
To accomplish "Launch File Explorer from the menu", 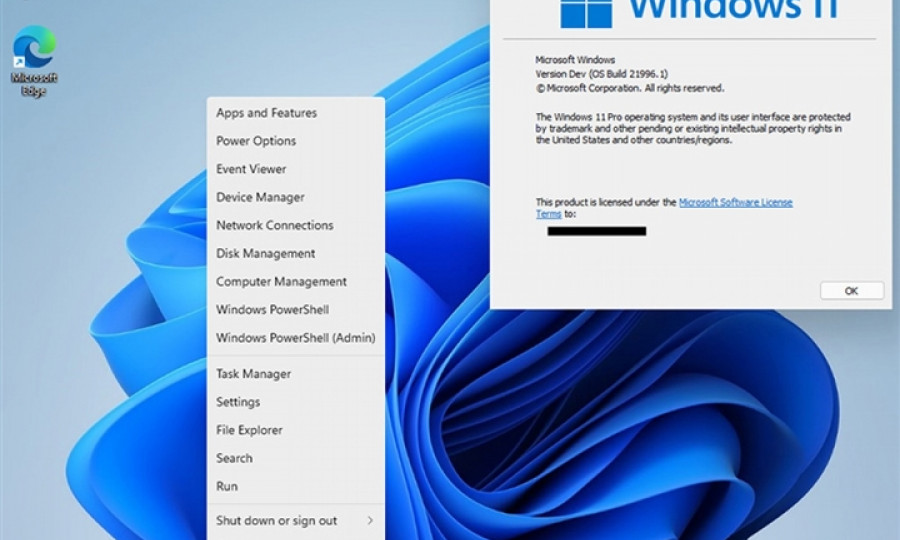I will point(249,430).
